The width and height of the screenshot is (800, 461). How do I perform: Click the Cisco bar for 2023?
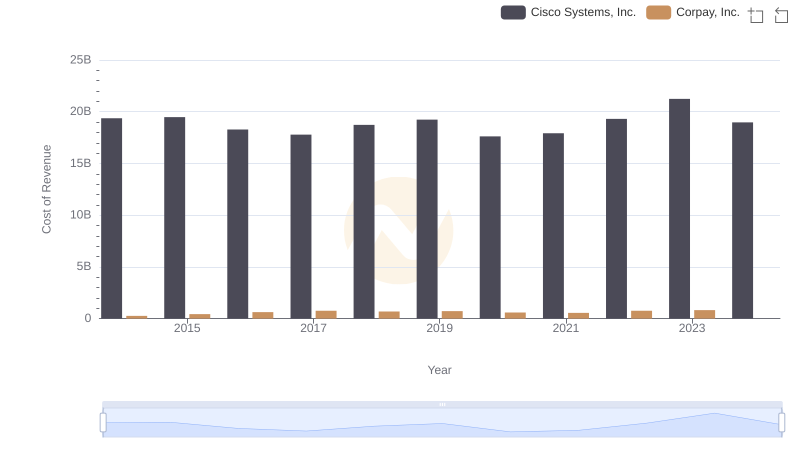pos(680,209)
